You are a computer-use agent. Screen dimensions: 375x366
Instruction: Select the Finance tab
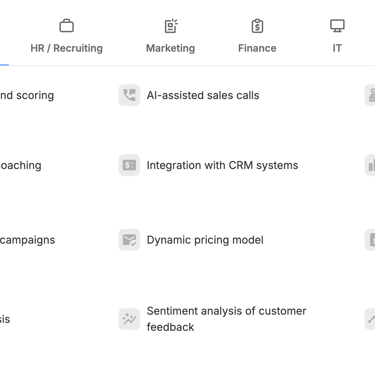click(x=257, y=48)
